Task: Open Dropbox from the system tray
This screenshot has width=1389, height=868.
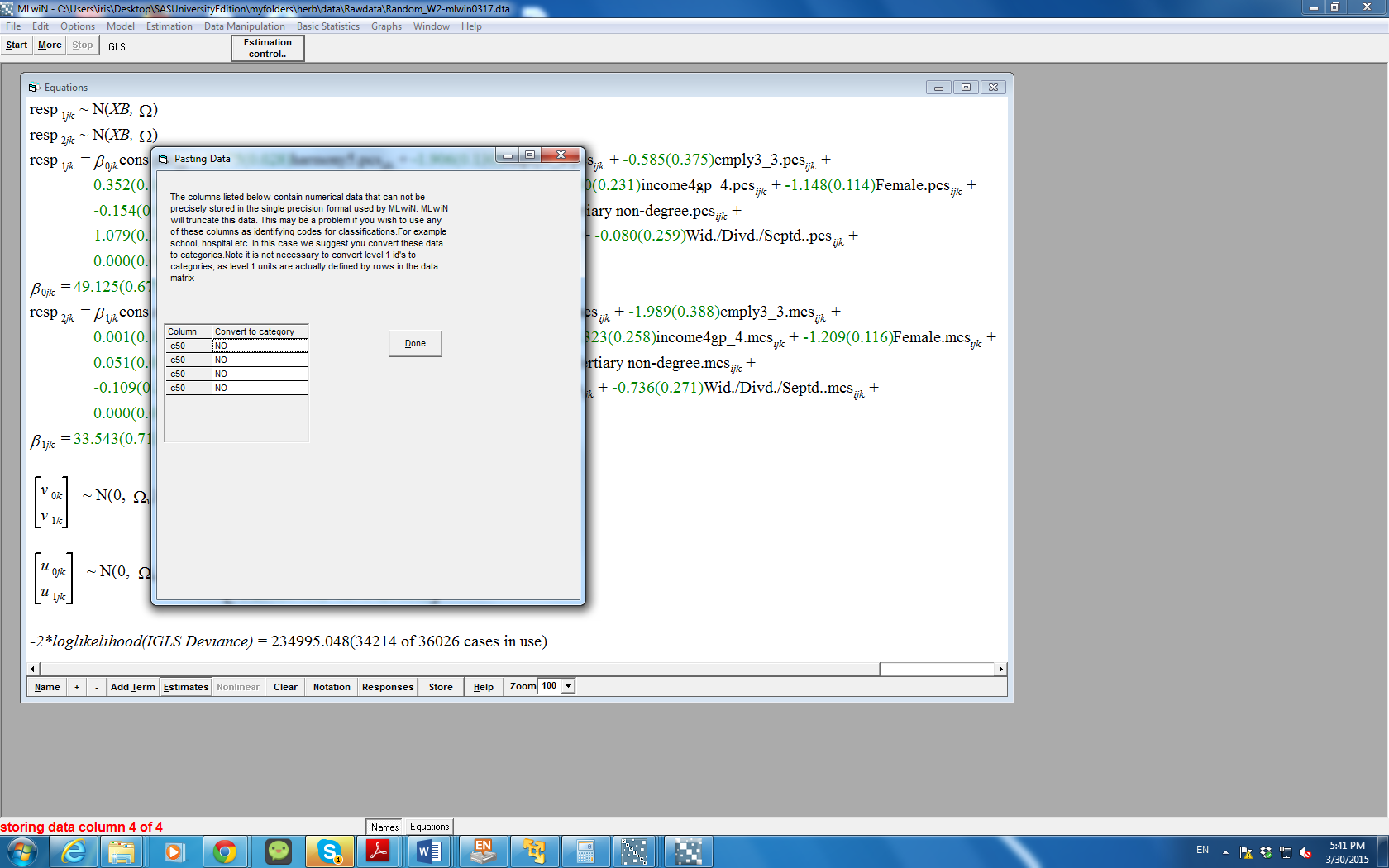Action: (x=1266, y=852)
